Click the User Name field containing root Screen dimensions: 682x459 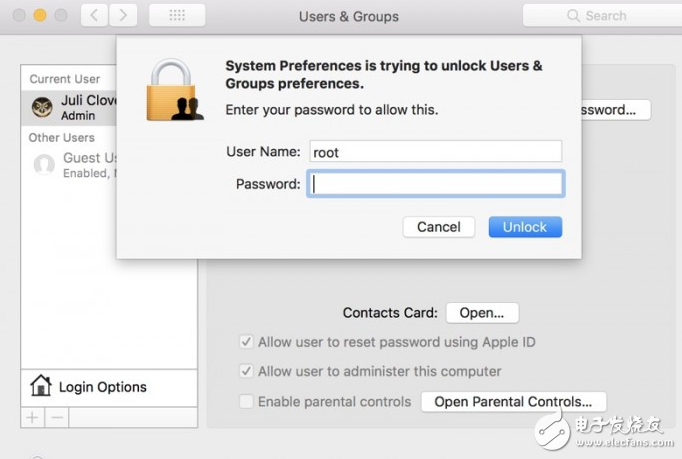(435, 152)
